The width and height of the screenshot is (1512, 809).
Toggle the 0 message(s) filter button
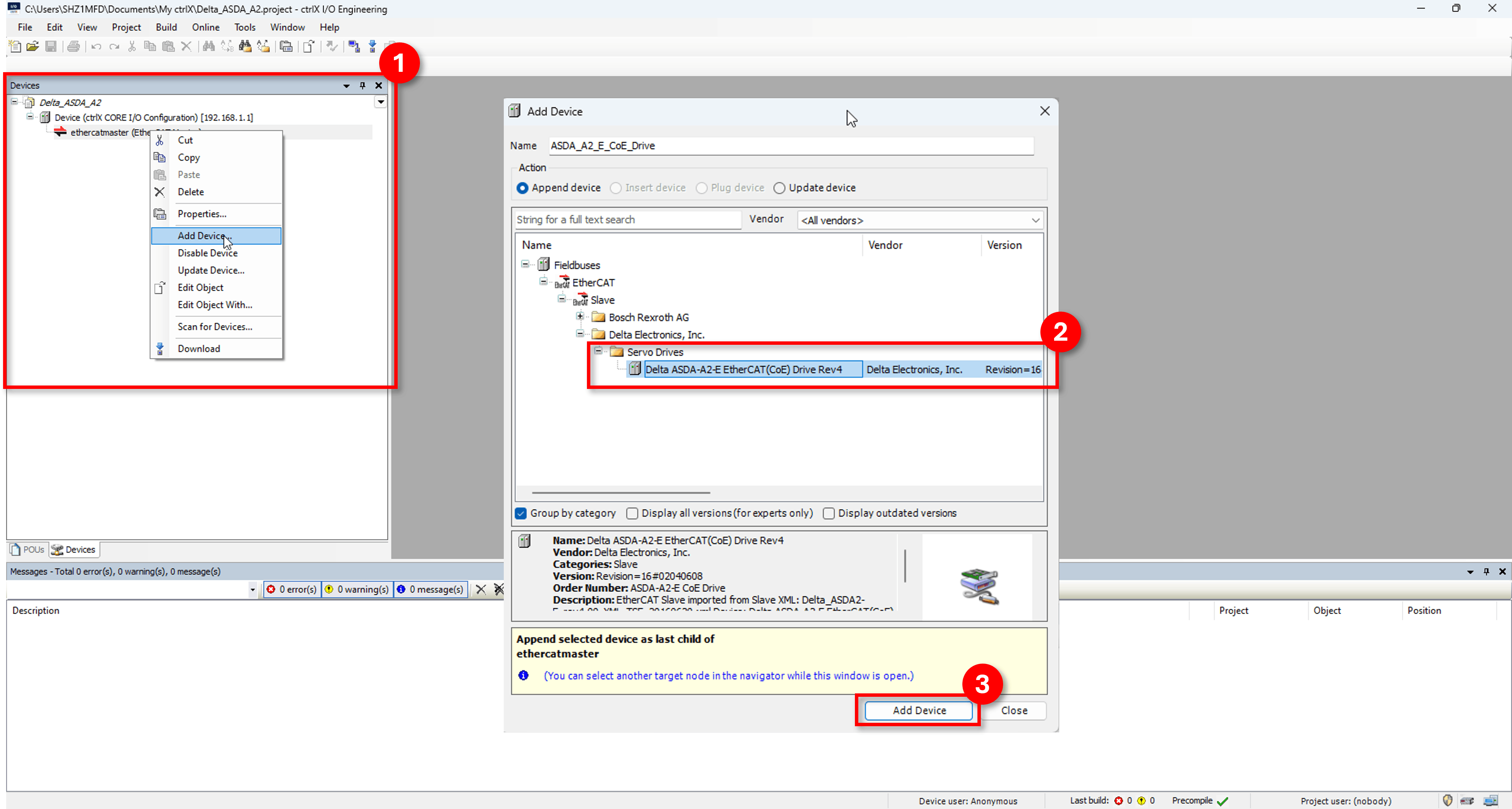point(430,589)
